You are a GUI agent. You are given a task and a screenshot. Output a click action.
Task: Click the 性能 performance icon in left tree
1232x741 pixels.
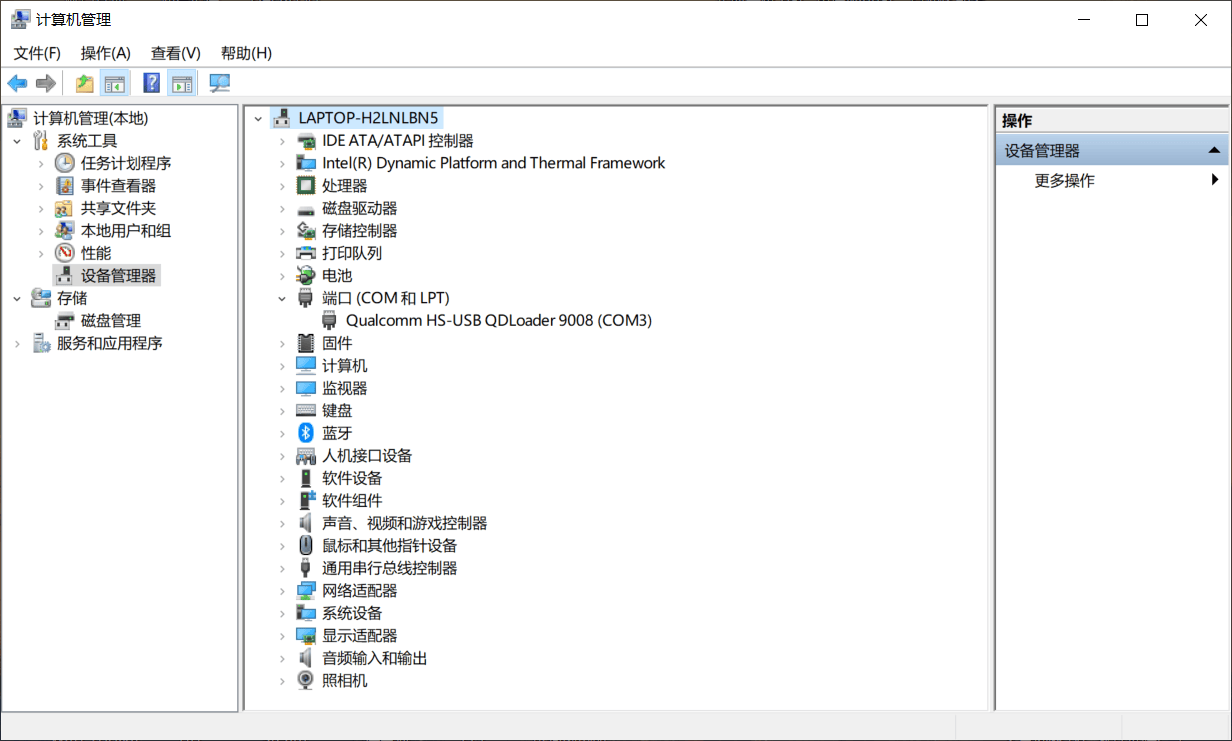(x=65, y=253)
